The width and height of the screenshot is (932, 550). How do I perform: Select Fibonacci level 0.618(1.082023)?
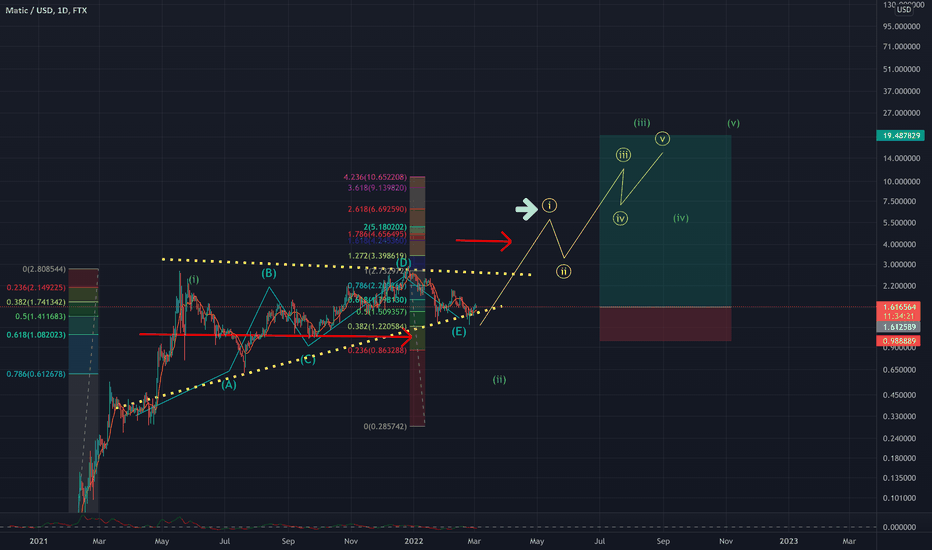click(x=36, y=335)
